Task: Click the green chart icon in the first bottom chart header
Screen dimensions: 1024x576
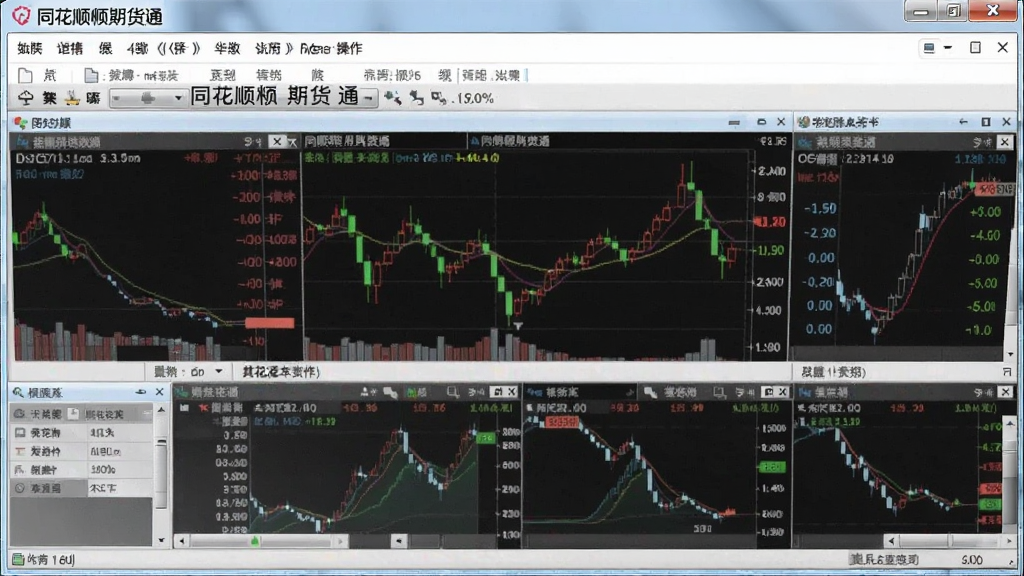Action: tap(413, 392)
